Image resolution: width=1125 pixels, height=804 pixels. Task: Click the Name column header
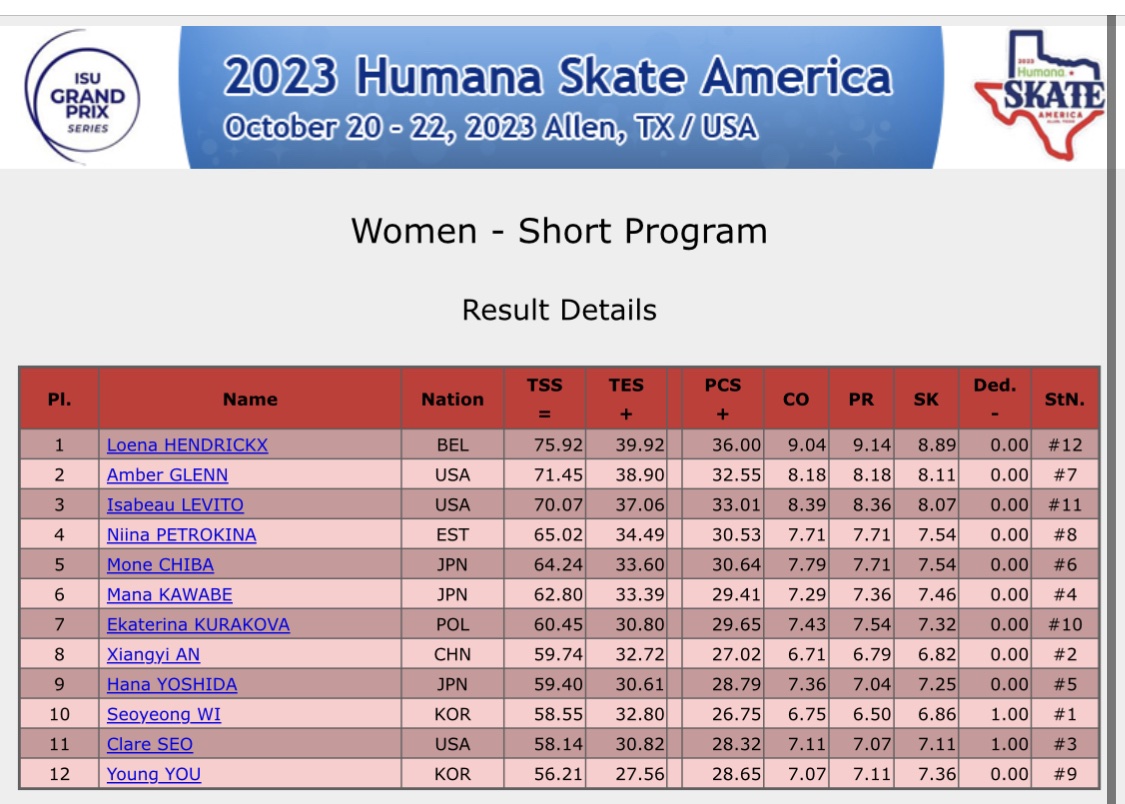pyautogui.click(x=250, y=399)
